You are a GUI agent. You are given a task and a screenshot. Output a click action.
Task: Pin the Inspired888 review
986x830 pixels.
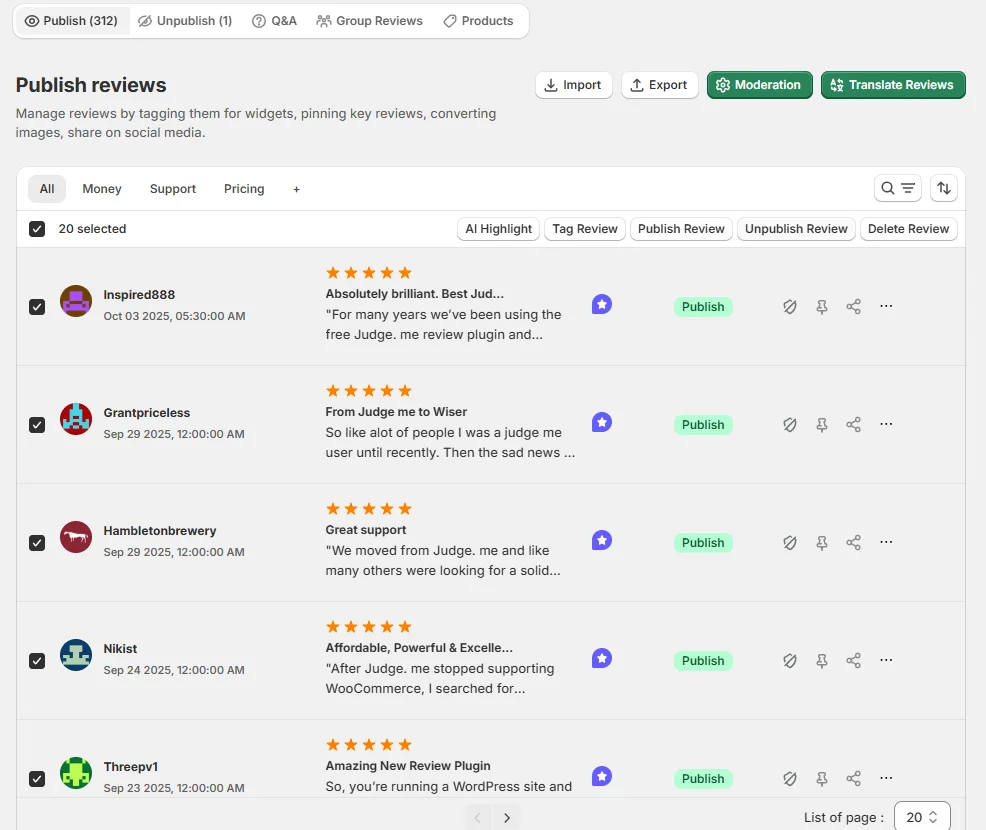click(x=821, y=306)
